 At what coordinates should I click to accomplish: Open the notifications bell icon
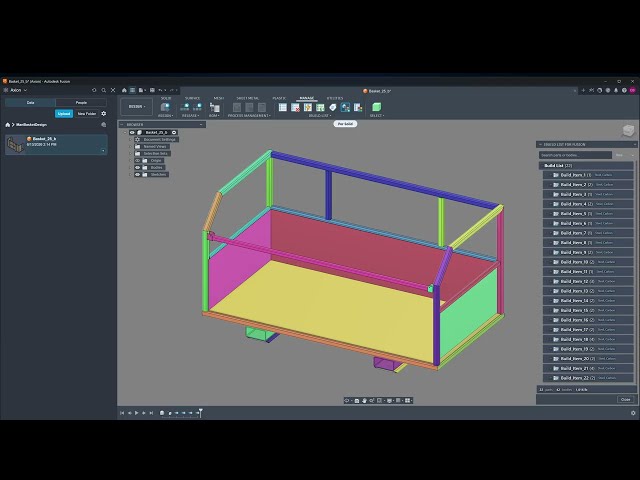coord(616,90)
